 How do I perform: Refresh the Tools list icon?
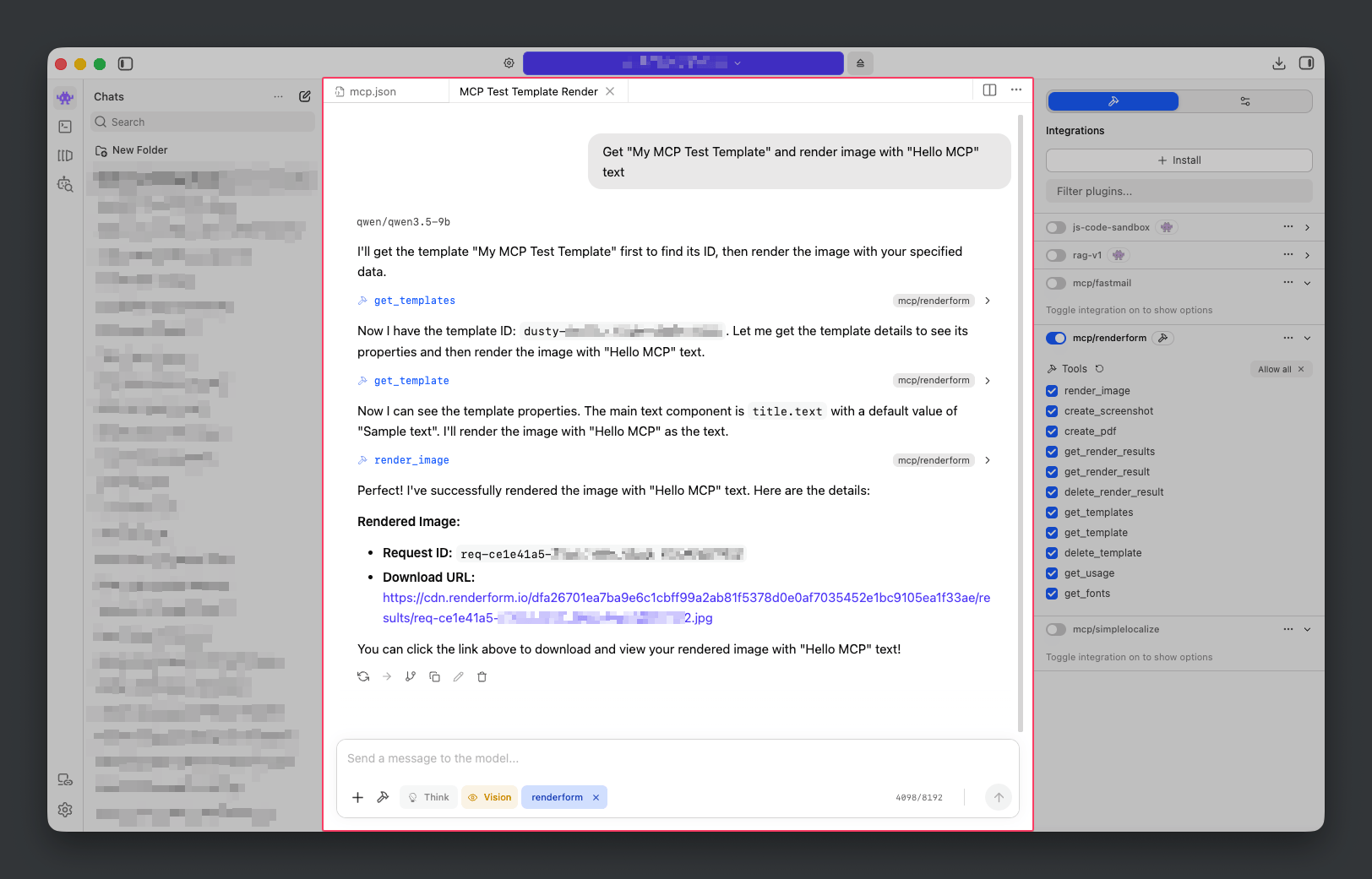point(1099,369)
